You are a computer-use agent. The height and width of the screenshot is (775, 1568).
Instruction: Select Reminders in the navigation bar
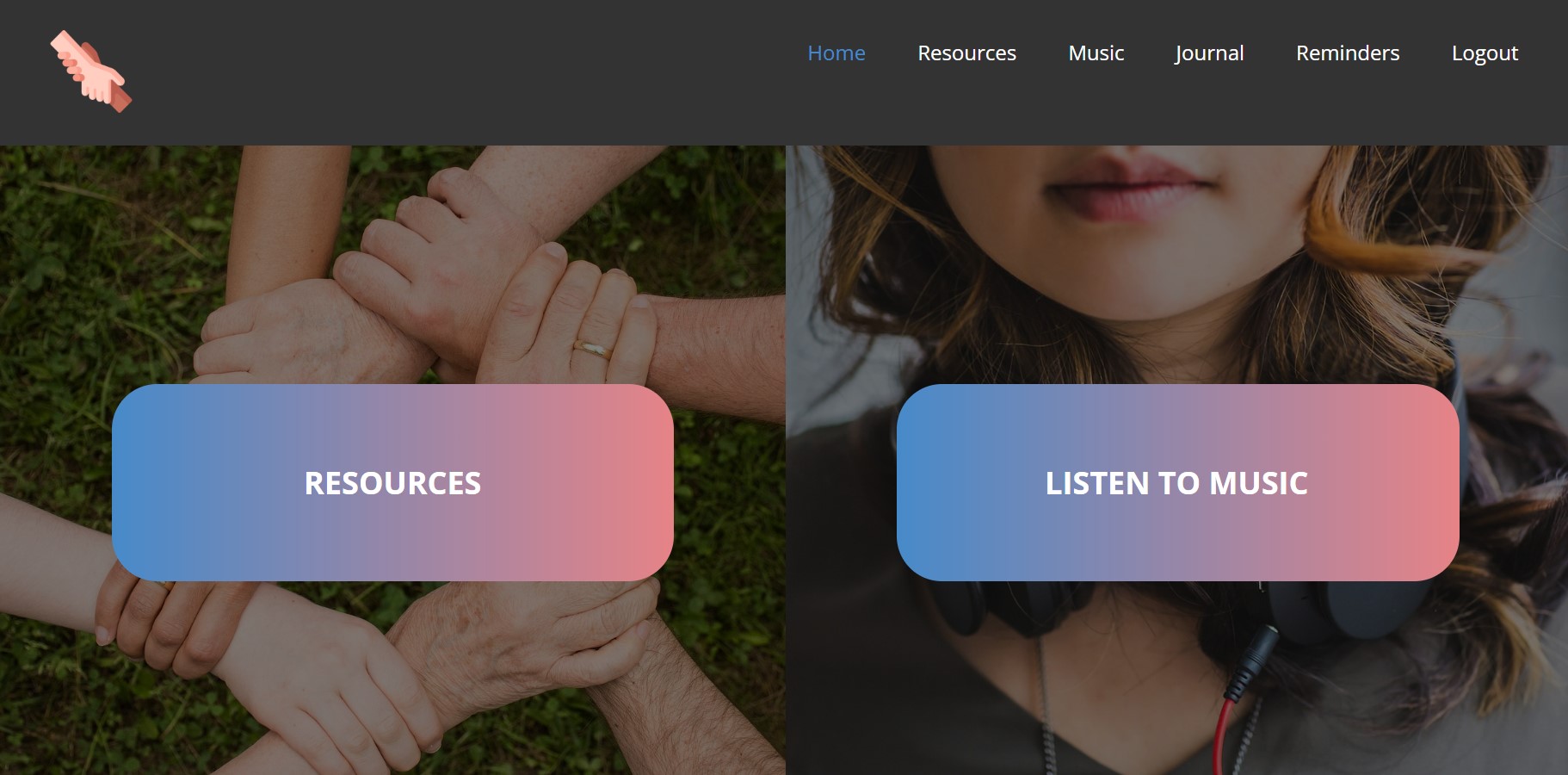point(1348,53)
